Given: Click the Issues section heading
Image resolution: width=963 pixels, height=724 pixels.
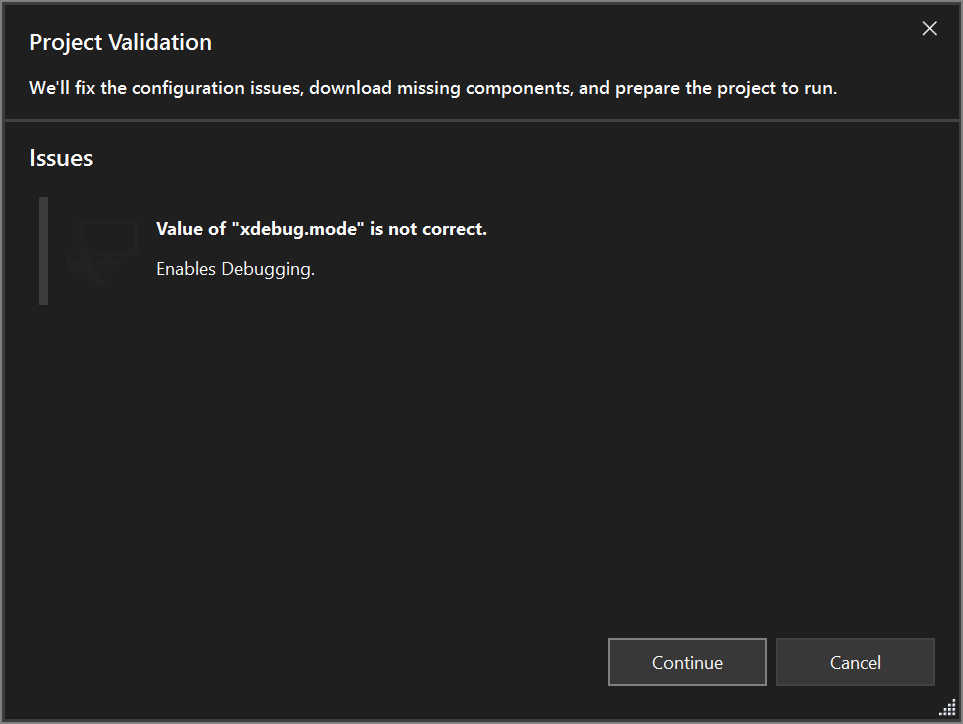Looking at the screenshot, I should (x=61, y=158).
